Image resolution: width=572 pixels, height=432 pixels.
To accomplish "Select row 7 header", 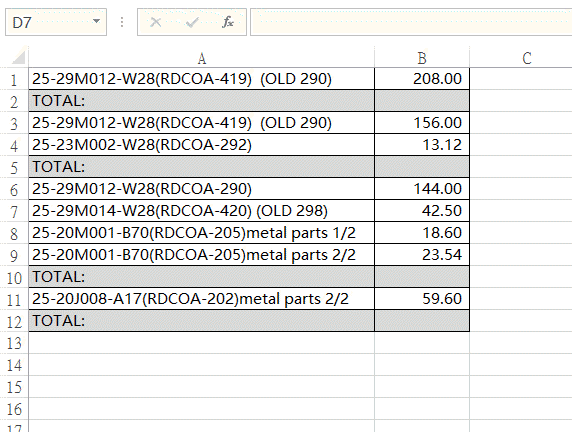I will pos(14,211).
